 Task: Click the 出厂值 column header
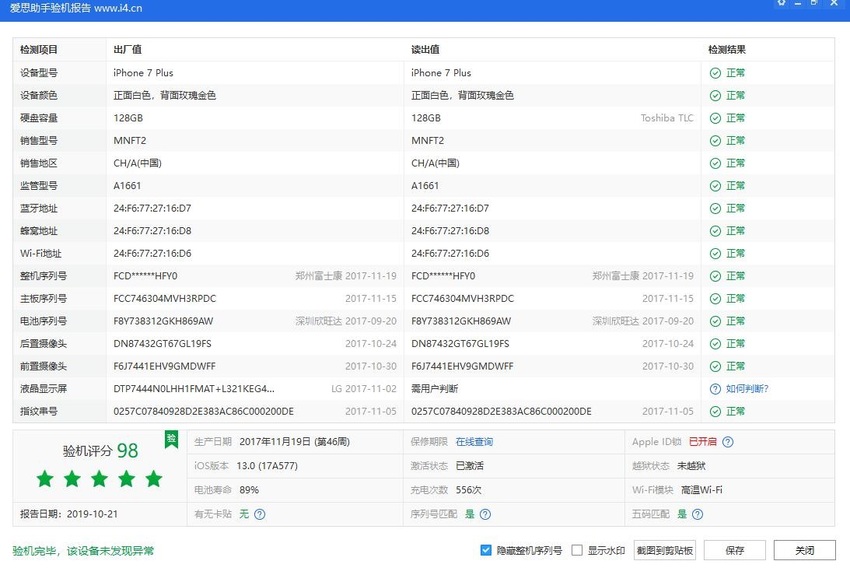[127, 50]
